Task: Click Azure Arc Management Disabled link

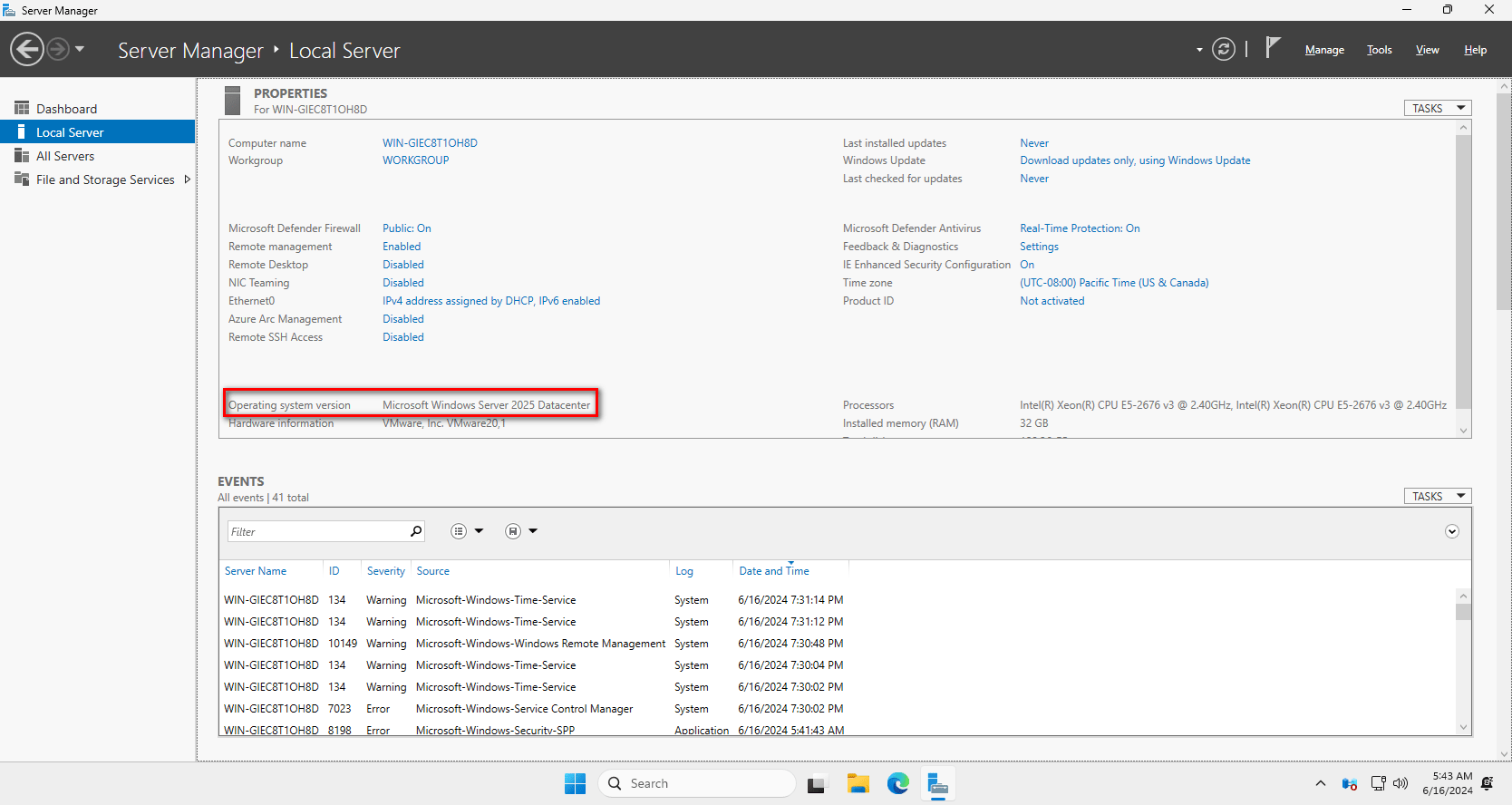Action: click(x=402, y=319)
